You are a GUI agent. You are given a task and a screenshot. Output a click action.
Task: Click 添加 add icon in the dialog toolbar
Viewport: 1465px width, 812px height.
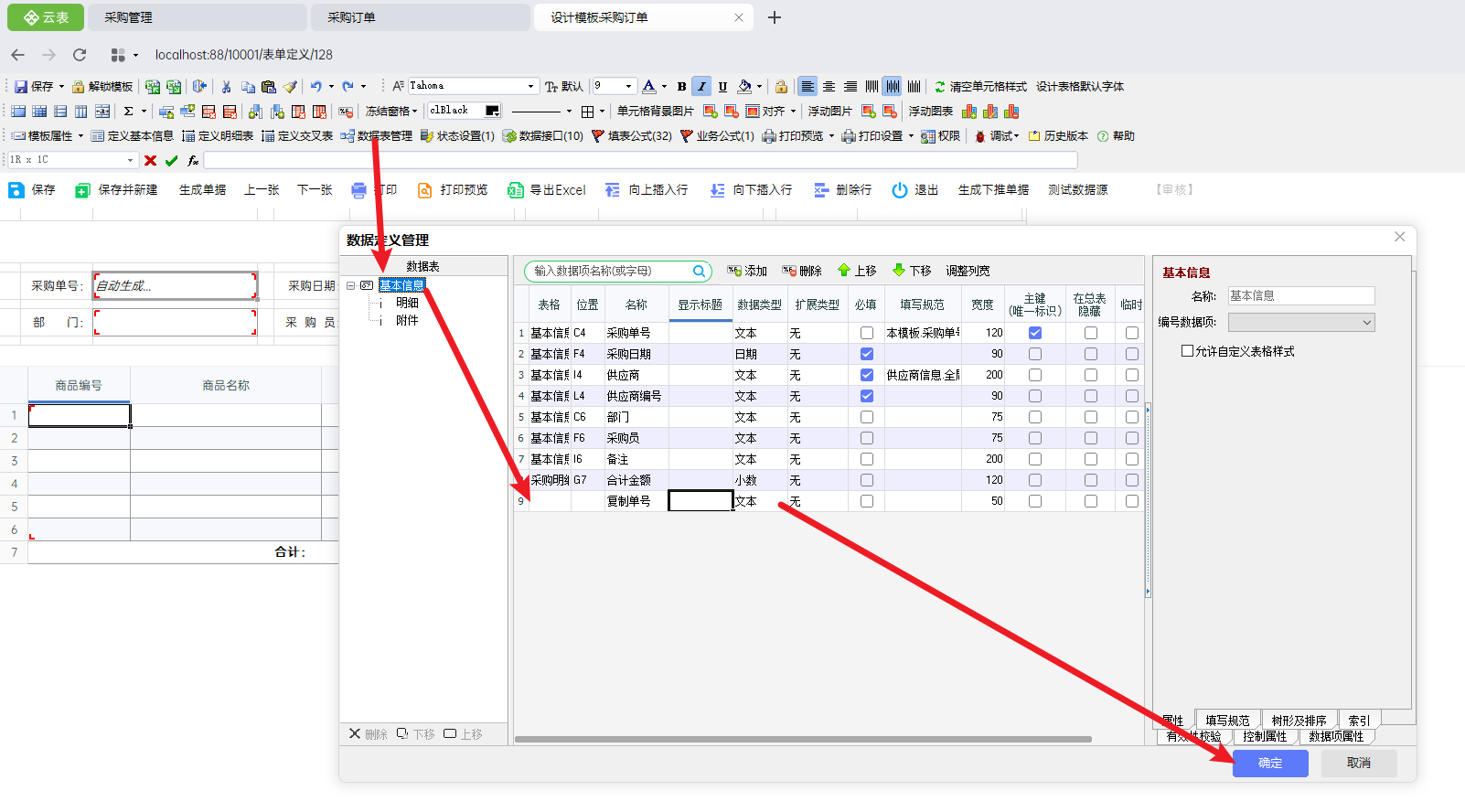(733, 271)
